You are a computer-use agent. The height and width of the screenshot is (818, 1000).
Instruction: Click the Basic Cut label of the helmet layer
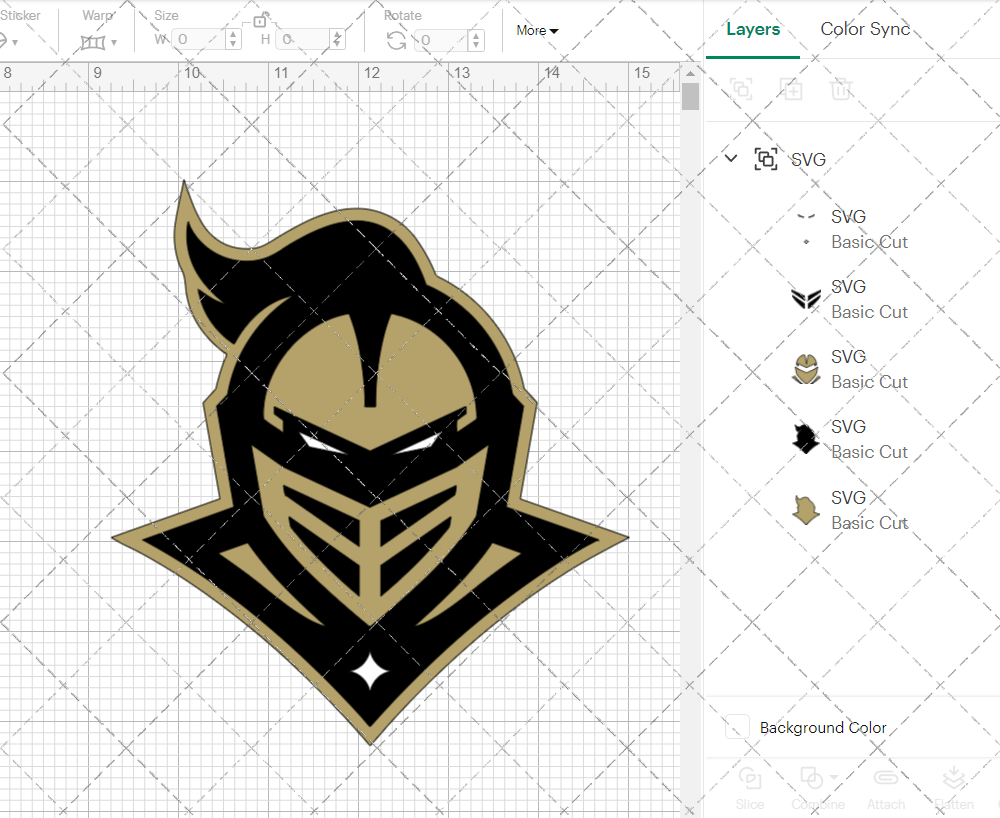point(869,382)
